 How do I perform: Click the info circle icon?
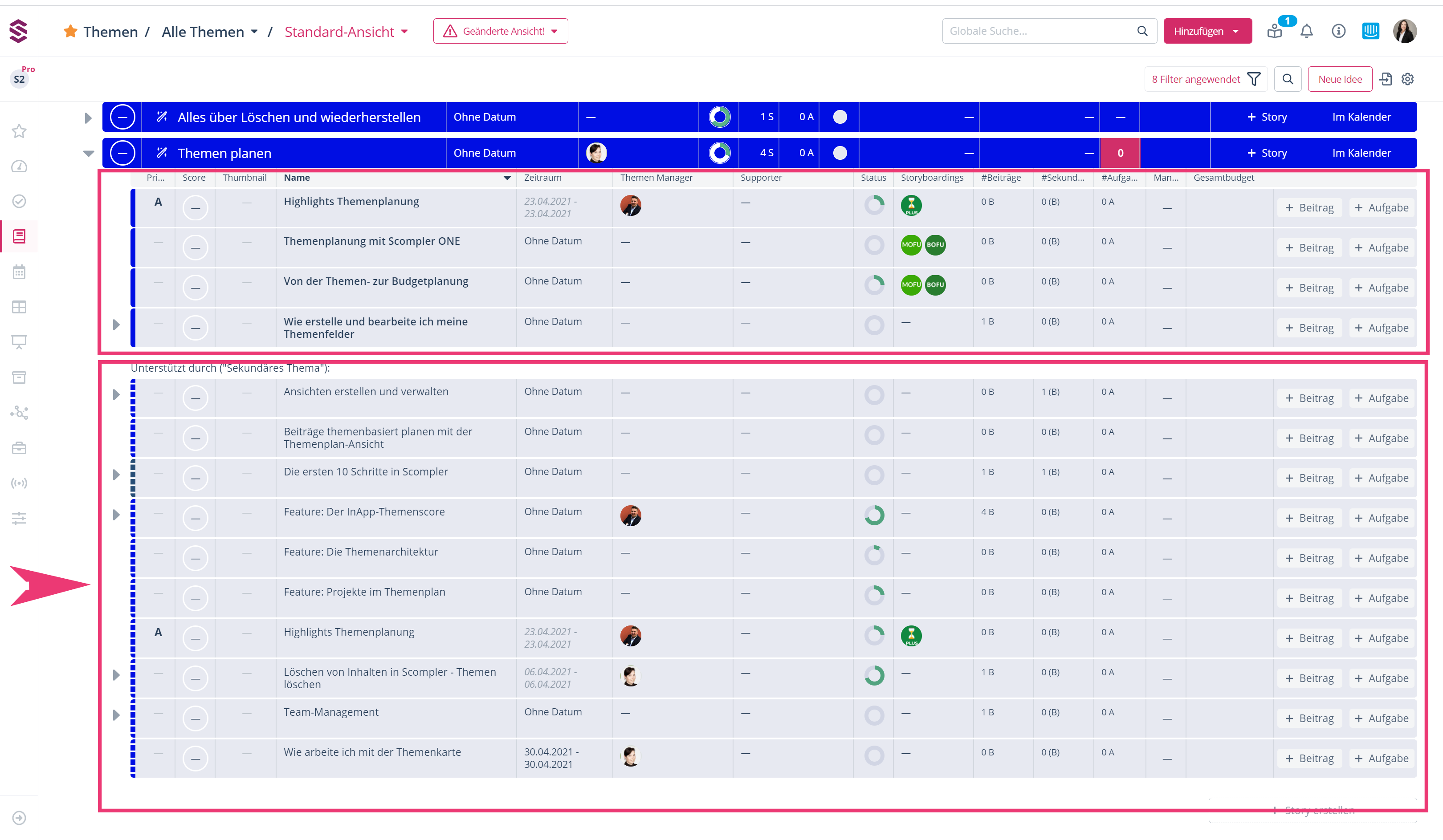(1338, 31)
